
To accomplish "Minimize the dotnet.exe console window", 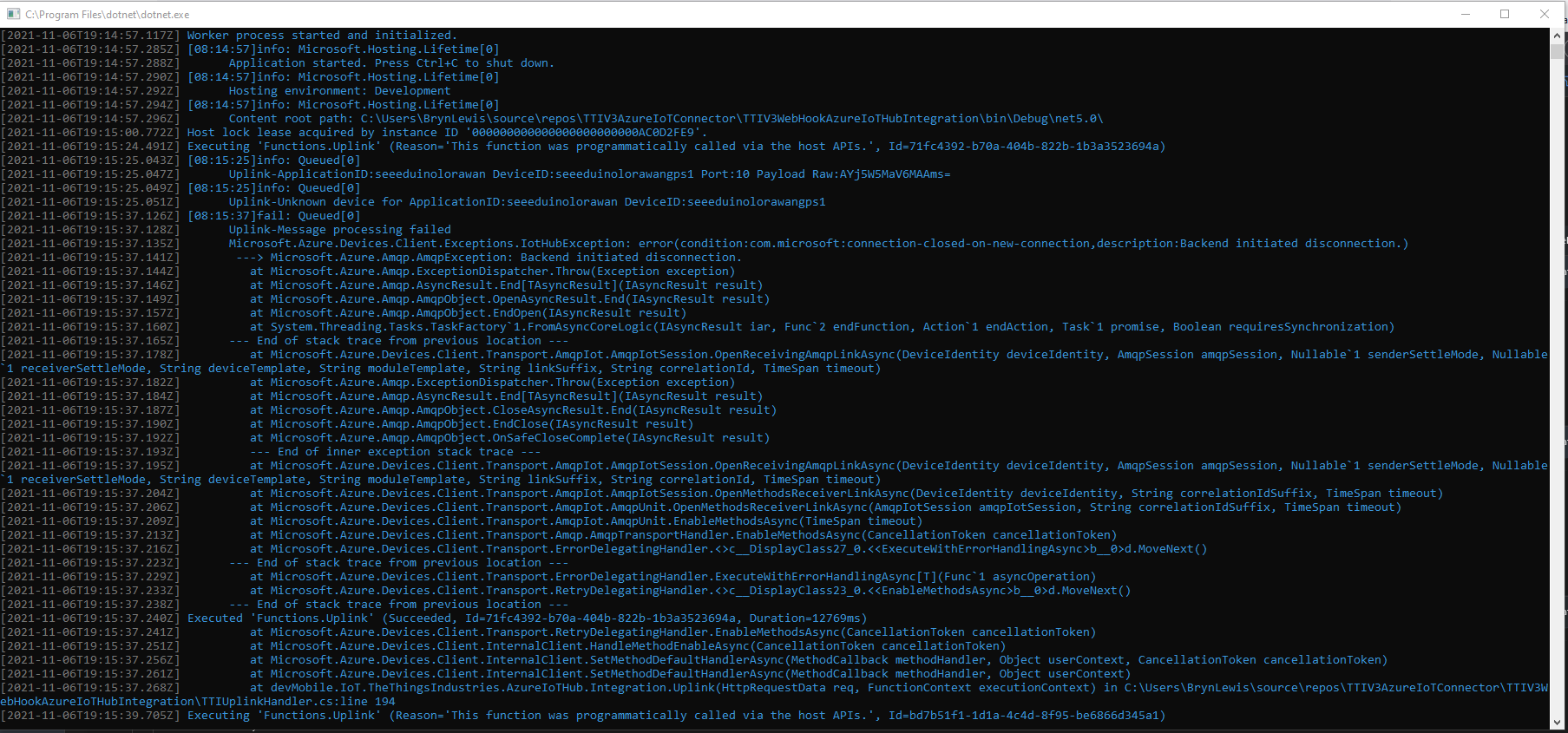I will point(1466,14).
